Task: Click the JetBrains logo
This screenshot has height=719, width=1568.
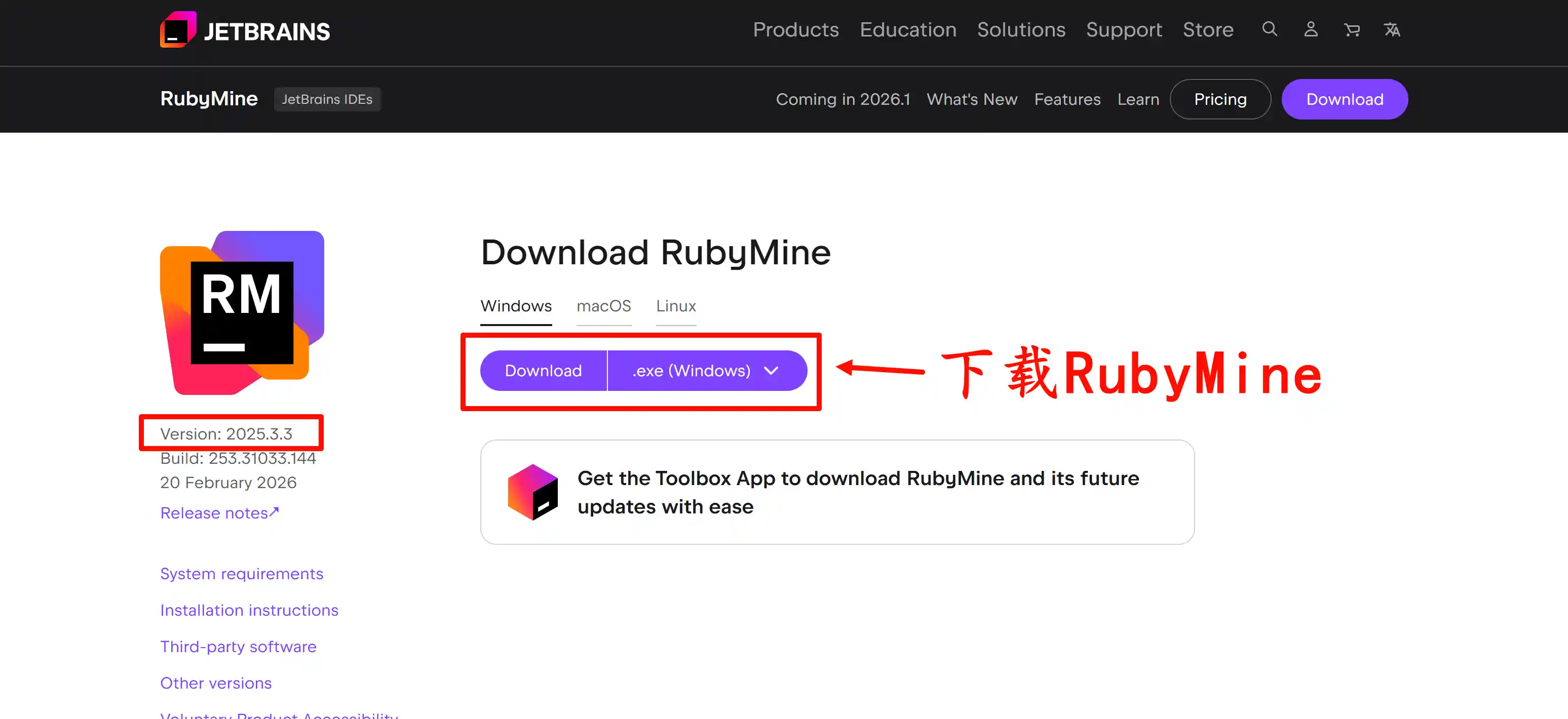Action: click(x=244, y=29)
